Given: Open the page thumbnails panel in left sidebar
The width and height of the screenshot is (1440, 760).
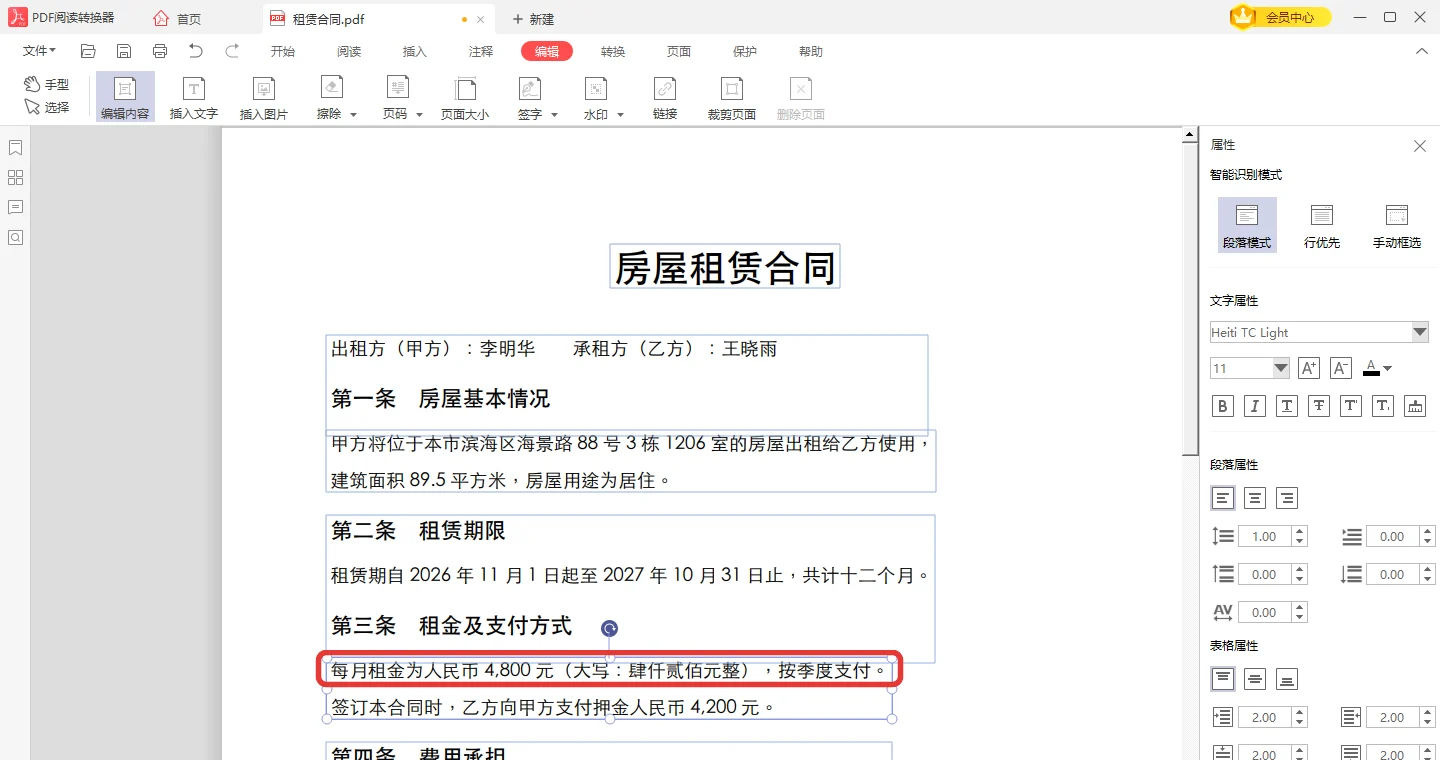Looking at the screenshot, I should (x=15, y=178).
